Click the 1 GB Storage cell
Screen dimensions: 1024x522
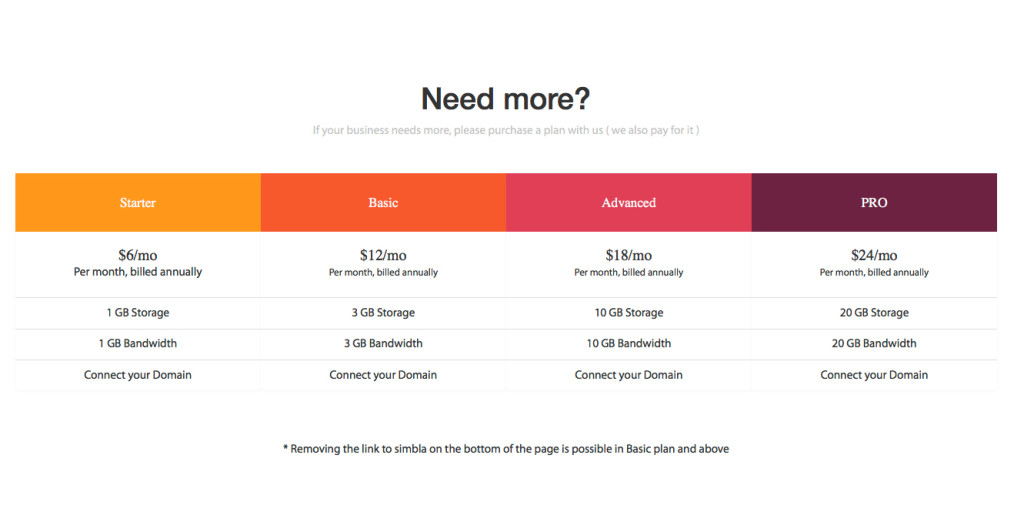pos(138,313)
